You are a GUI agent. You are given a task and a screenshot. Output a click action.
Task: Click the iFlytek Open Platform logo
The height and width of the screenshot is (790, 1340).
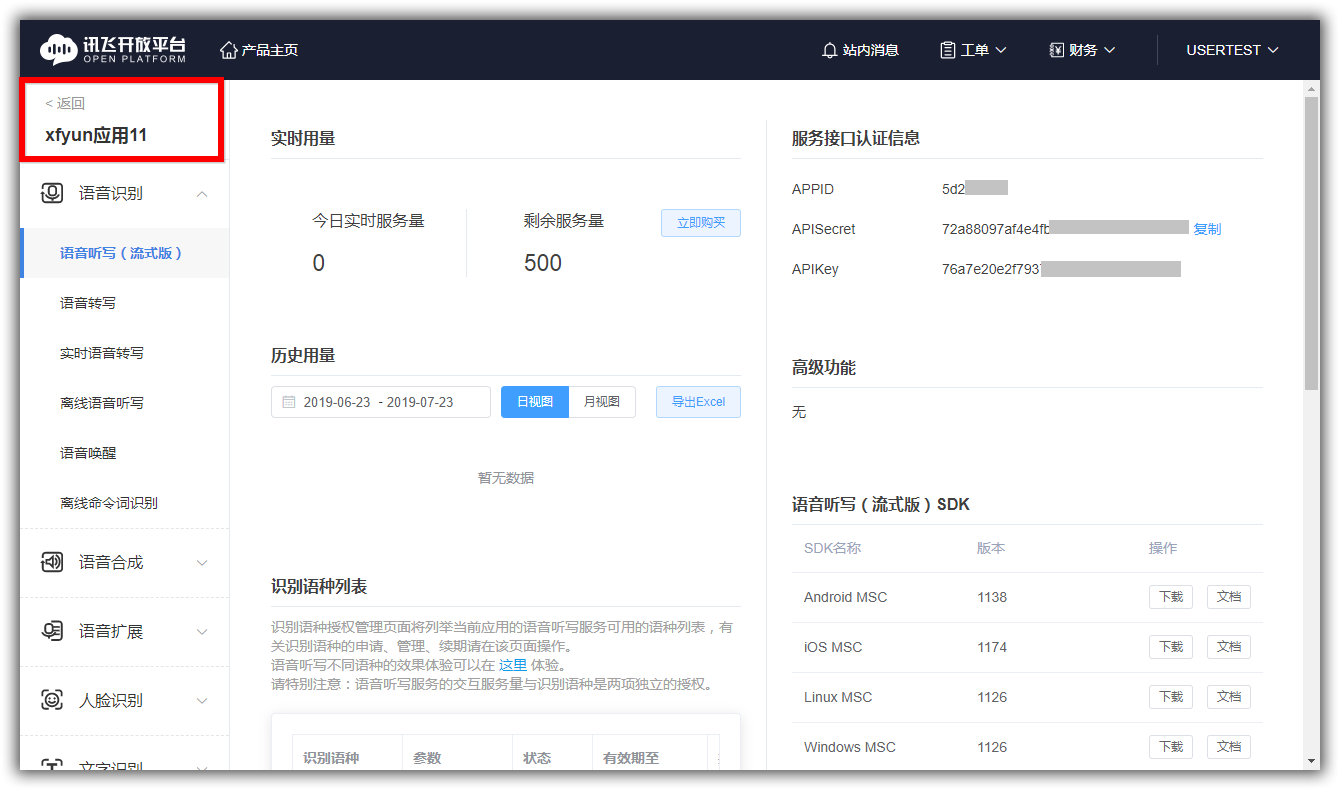coord(113,50)
